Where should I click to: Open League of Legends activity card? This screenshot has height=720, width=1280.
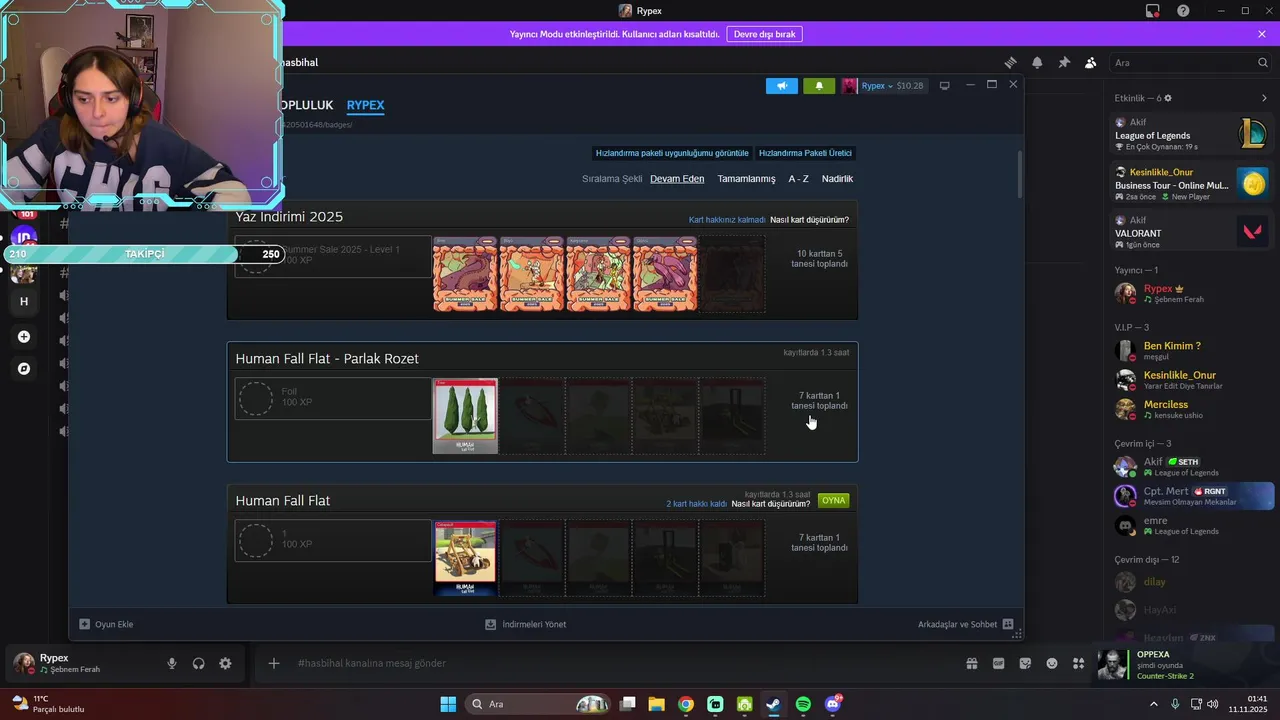(x=1192, y=133)
